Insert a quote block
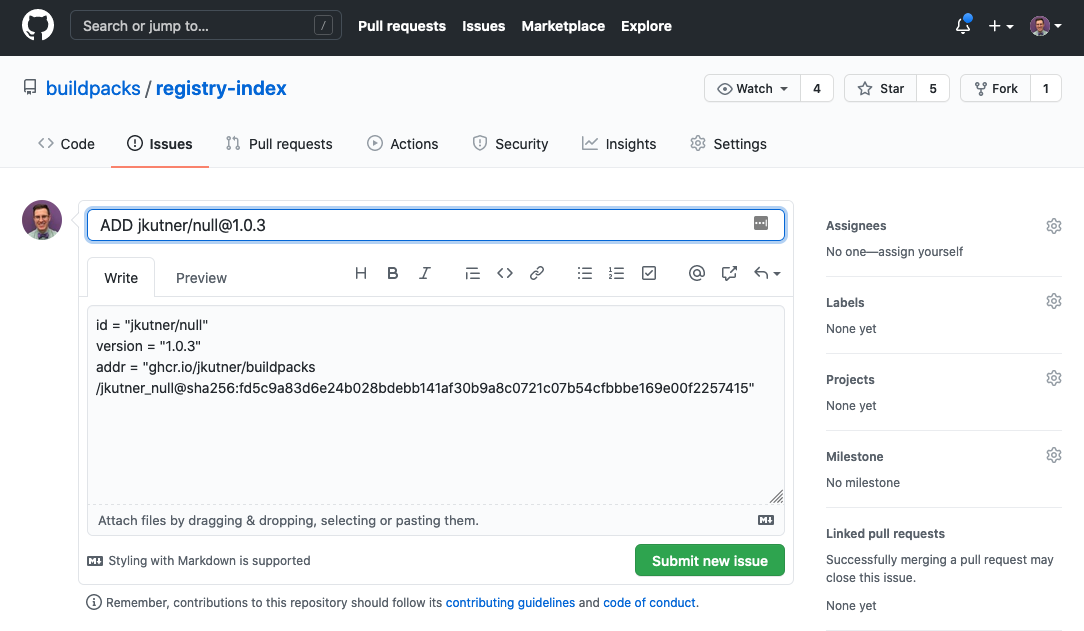This screenshot has width=1084, height=631. coord(473,273)
